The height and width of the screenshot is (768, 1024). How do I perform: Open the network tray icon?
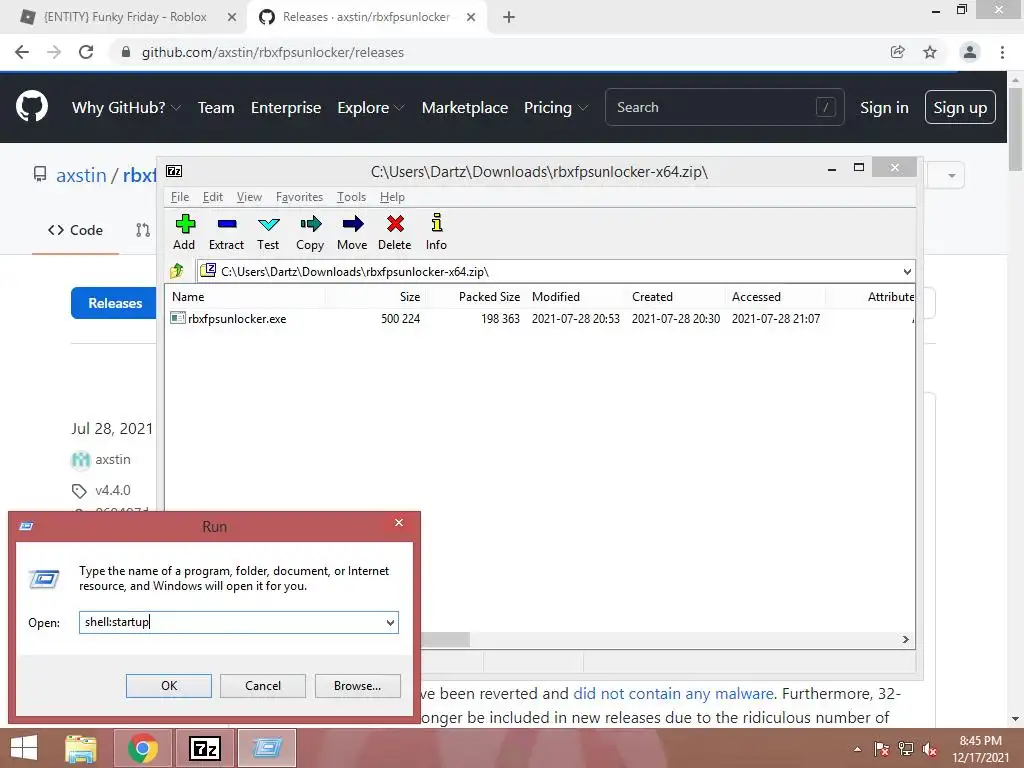(906, 749)
